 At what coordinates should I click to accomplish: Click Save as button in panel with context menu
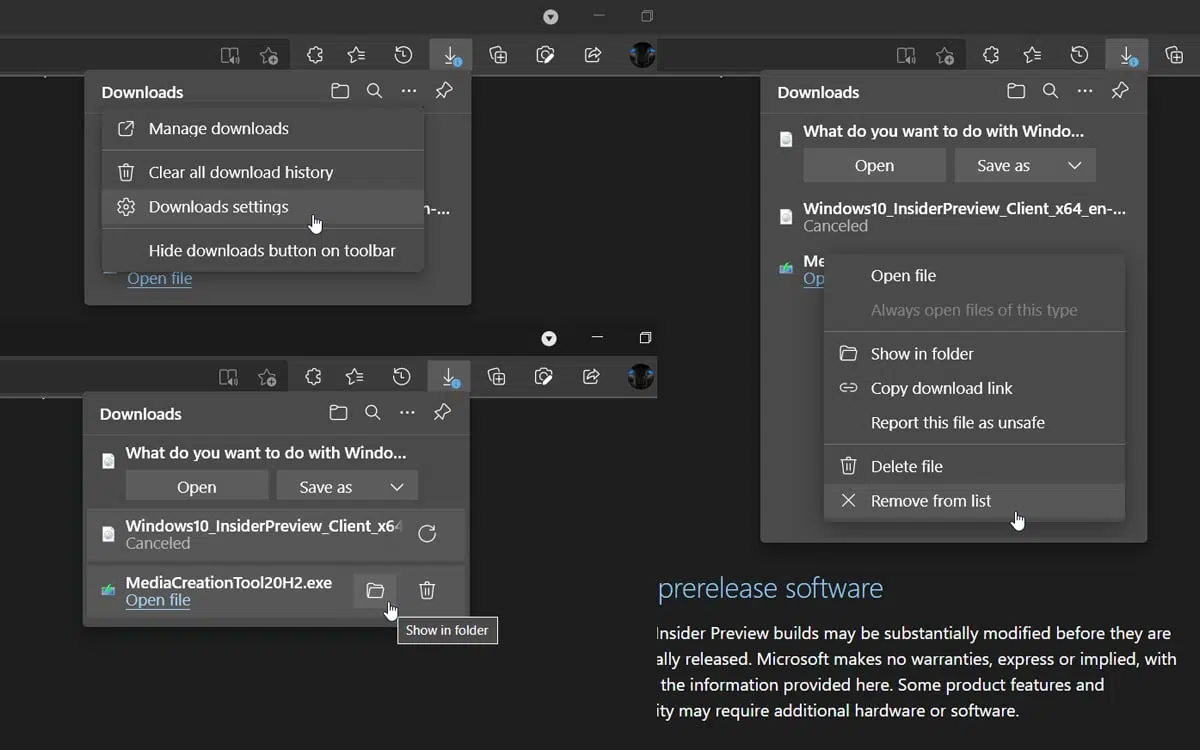pyautogui.click(x=1004, y=166)
